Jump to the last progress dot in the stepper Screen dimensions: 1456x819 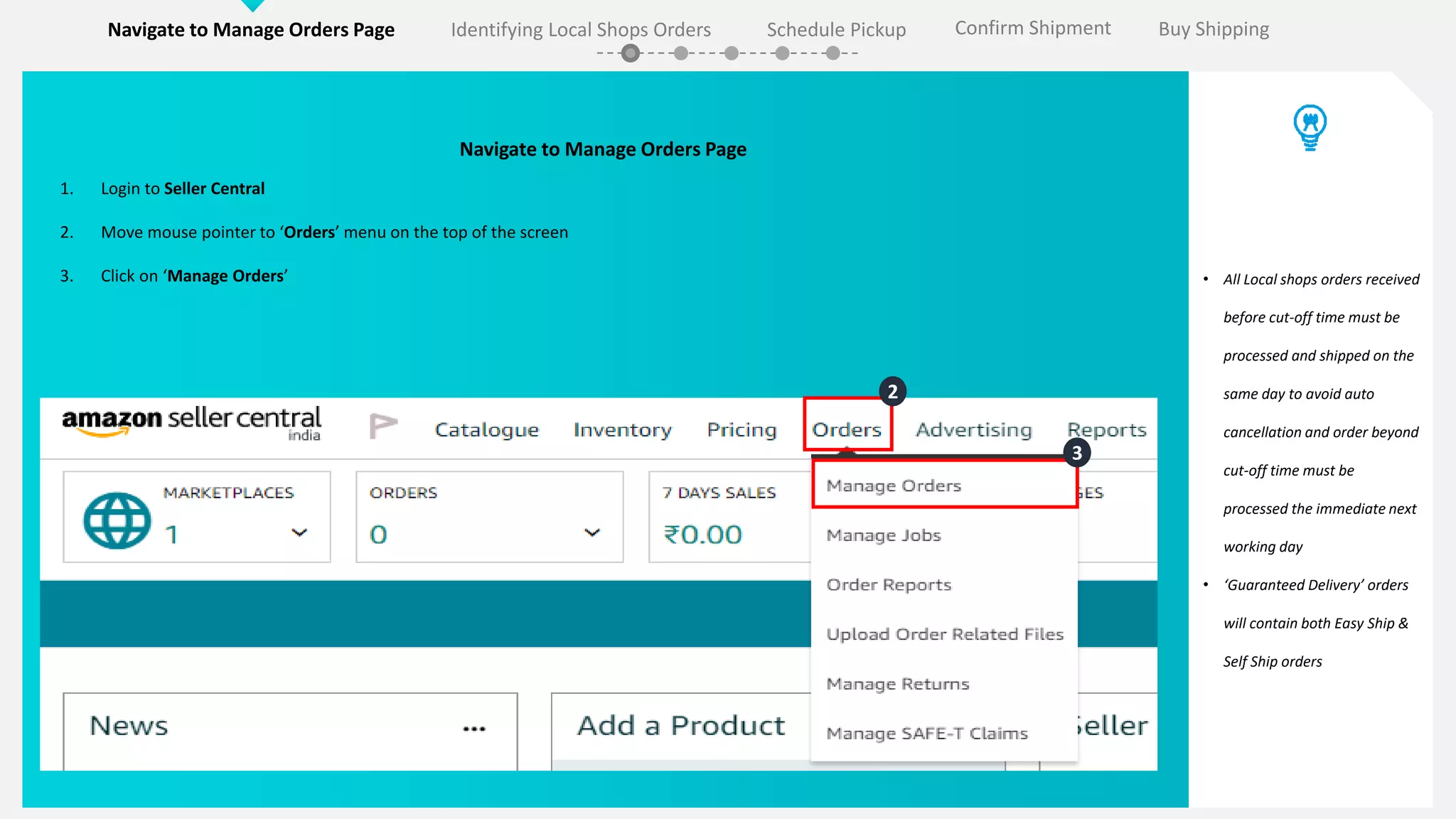pos(833,53)
